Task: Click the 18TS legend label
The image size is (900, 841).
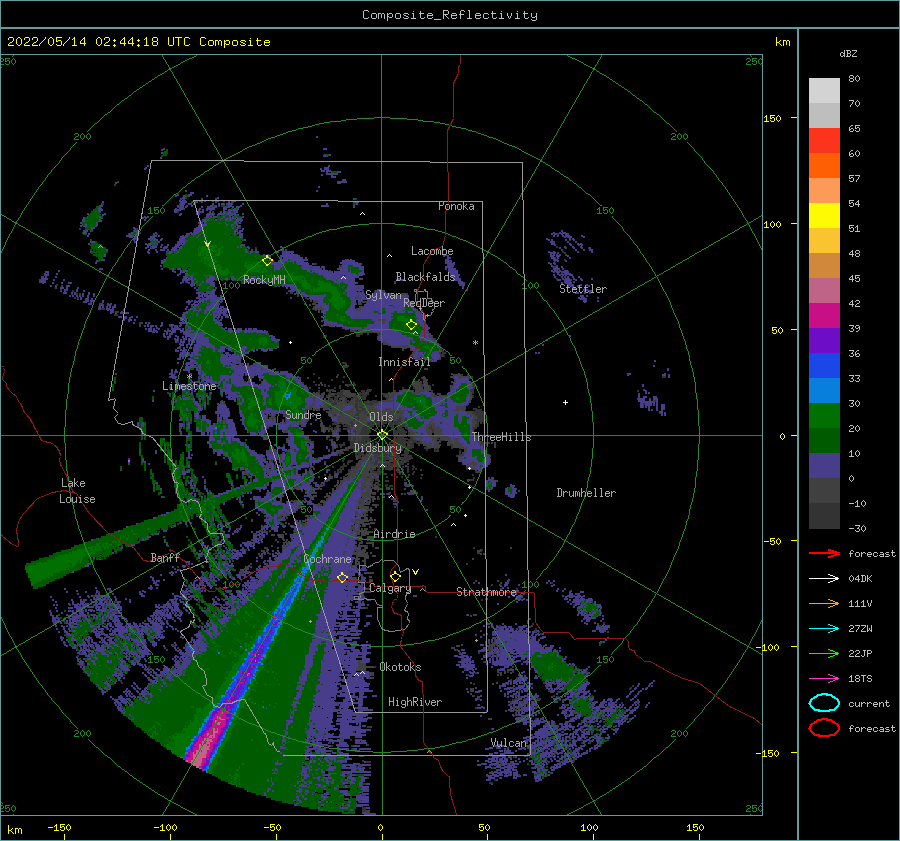Action: [x=860, y=679]
